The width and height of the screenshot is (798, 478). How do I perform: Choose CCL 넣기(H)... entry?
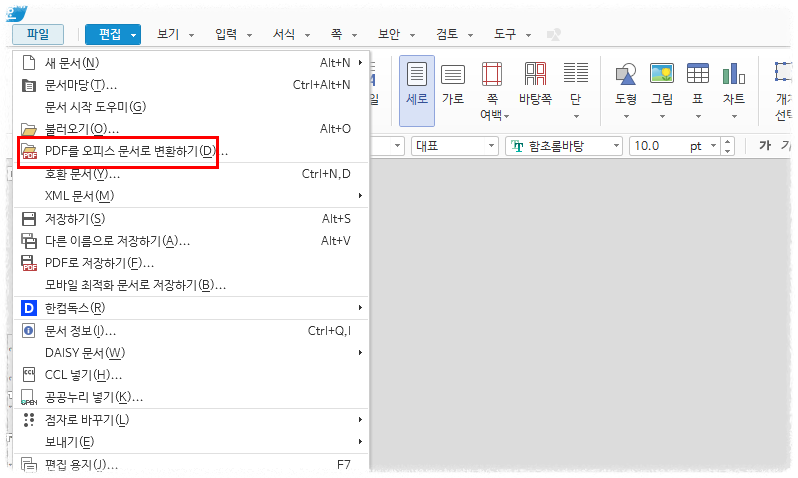point(191,375)
